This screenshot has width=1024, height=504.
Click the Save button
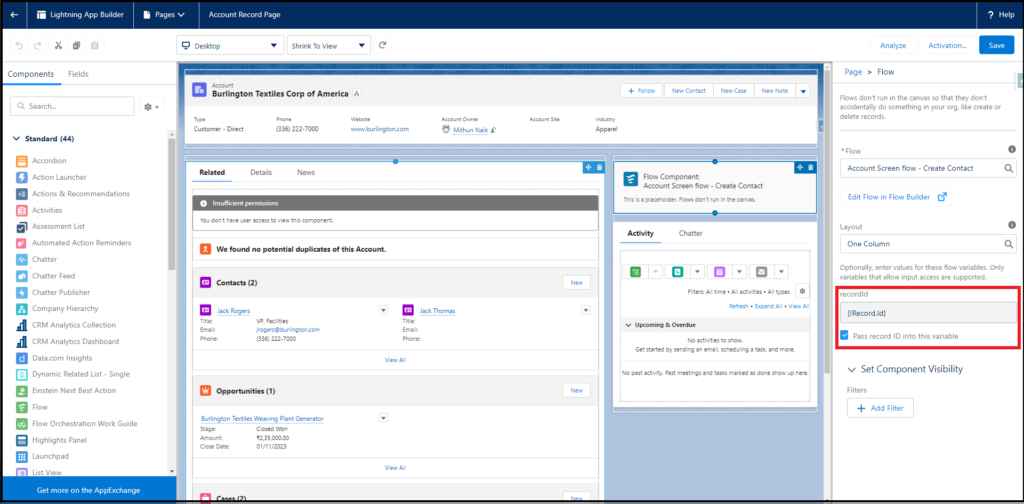click(997, 46)
